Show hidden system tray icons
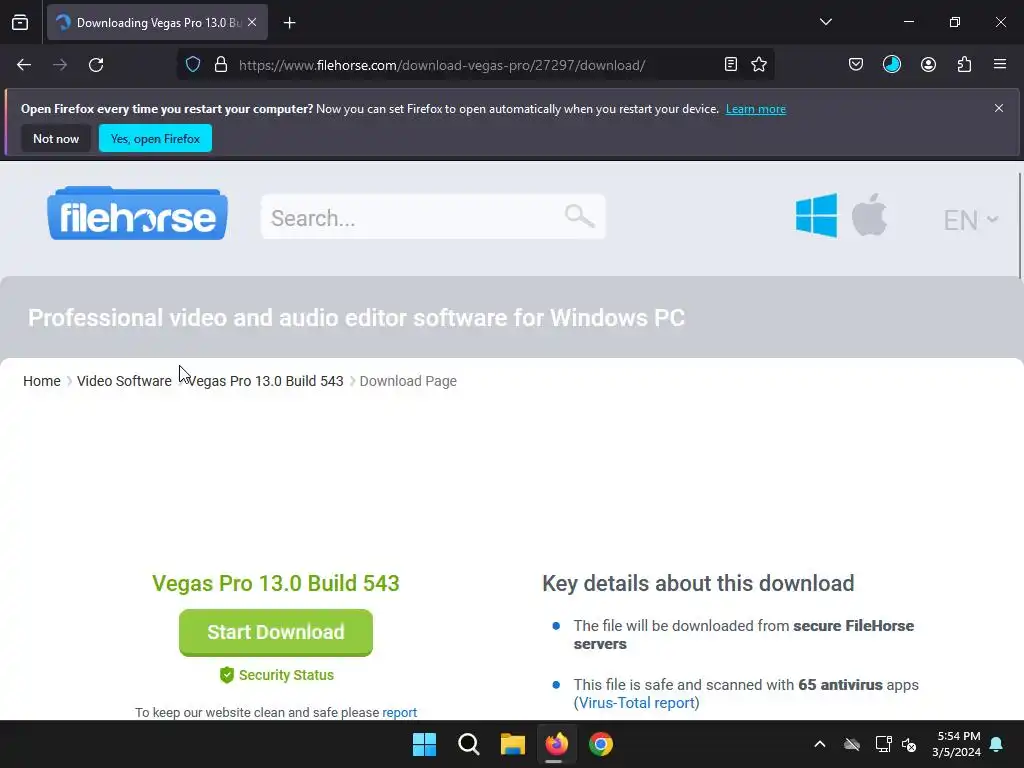Viewport: 1024px width, 768px height. click(820, 744)
